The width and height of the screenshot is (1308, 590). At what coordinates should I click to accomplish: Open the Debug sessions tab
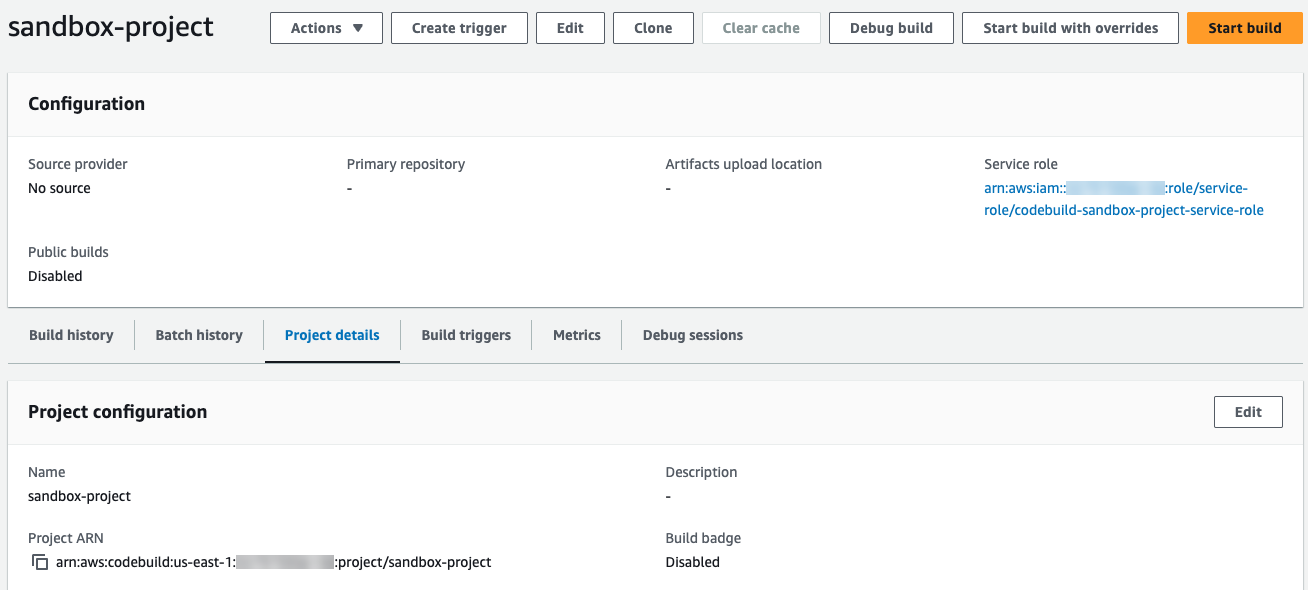[x=692, y=335]
